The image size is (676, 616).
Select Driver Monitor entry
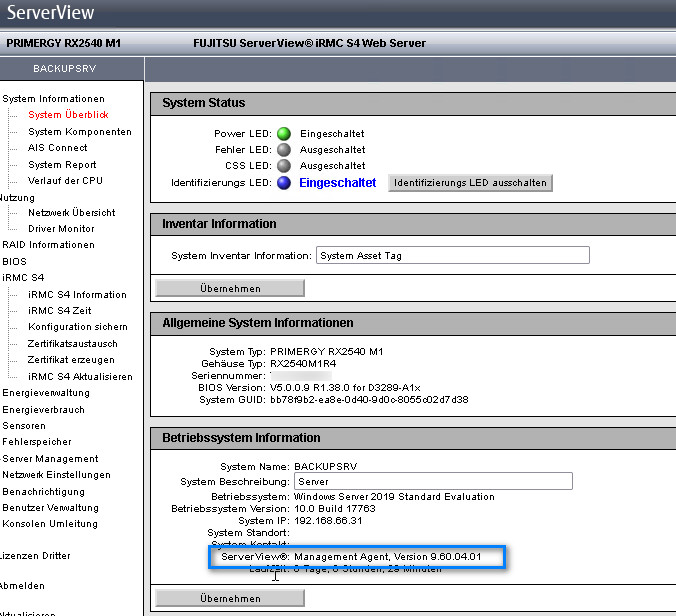point(61,228)
